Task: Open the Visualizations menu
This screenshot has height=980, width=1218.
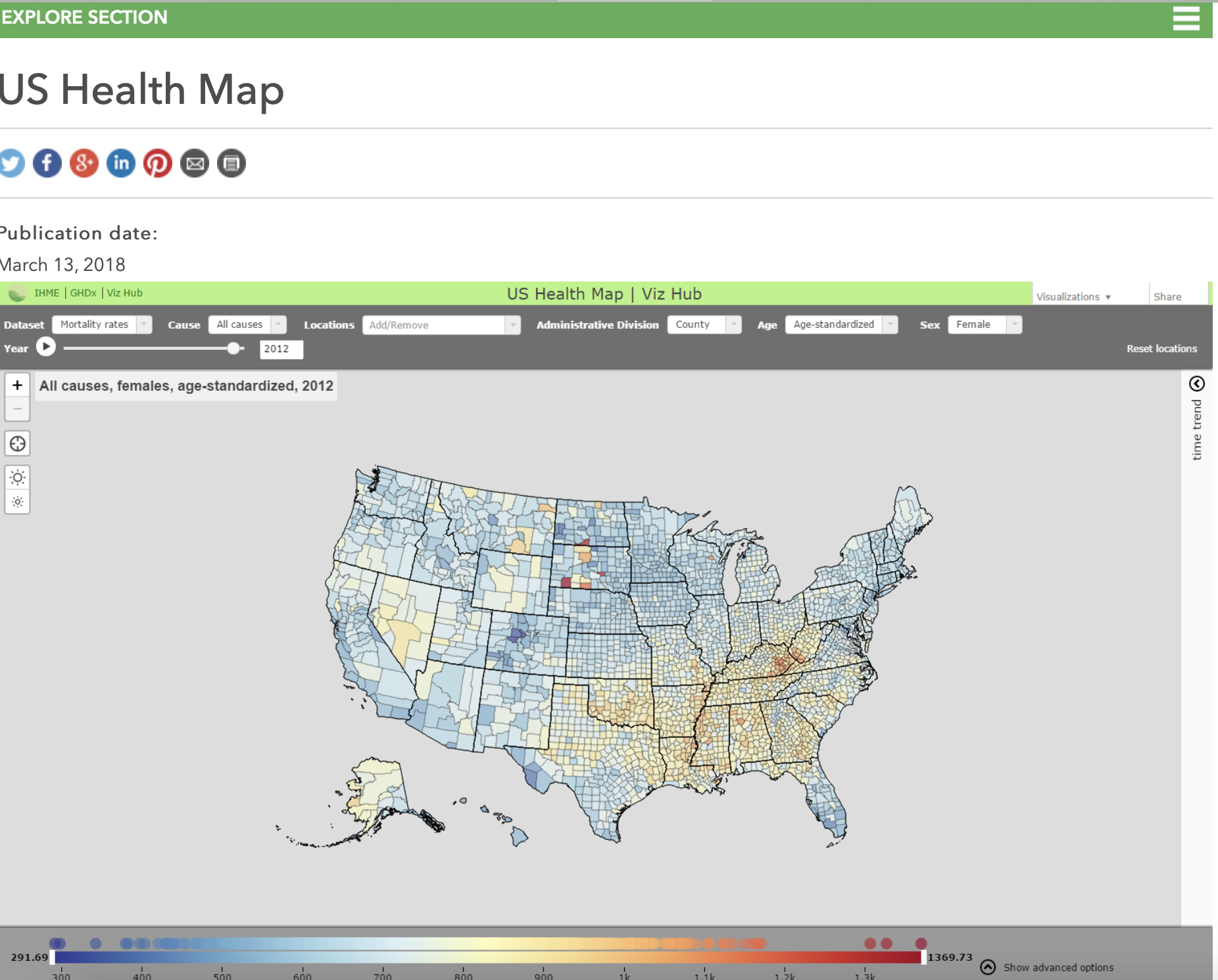Action: click(x=1073, y=297)
